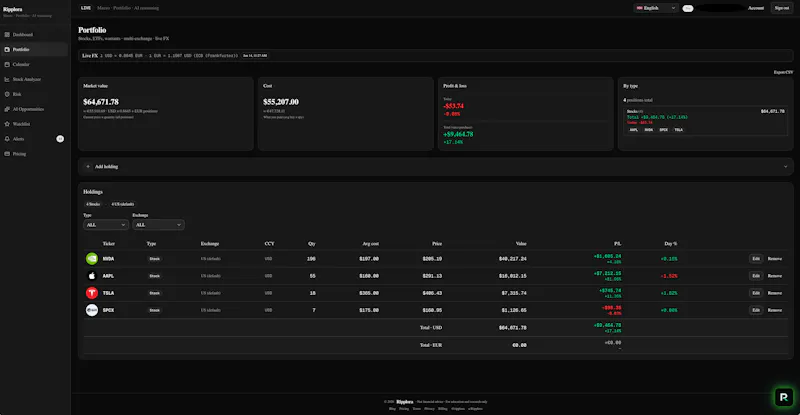Click the flag icon in language selector
The height and width of the screenshot is (415, 800).
tap(639, 8)
